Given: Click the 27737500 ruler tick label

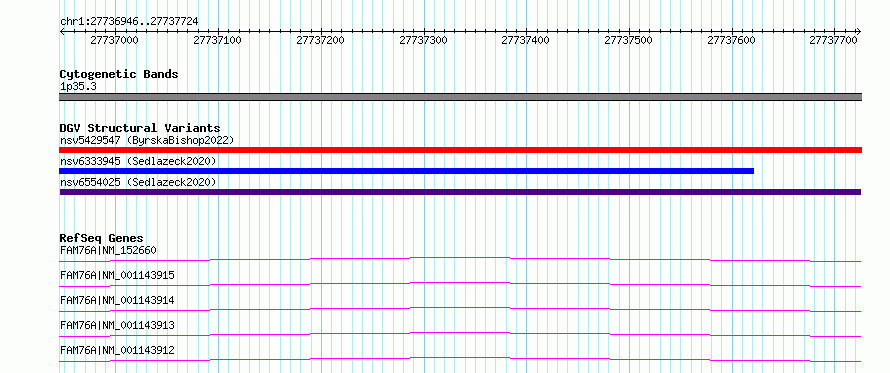Looking at the screenshot, I should [628, 40].
